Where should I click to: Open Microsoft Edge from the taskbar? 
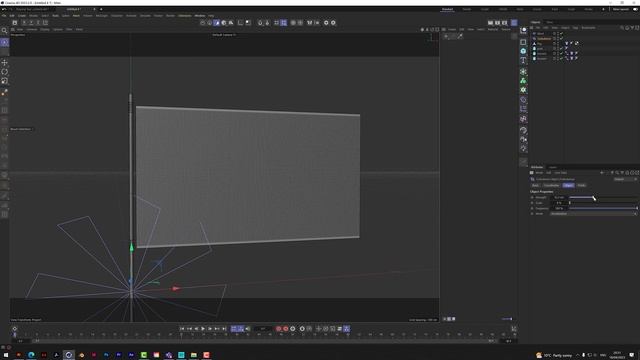click(x=31, y=355)
